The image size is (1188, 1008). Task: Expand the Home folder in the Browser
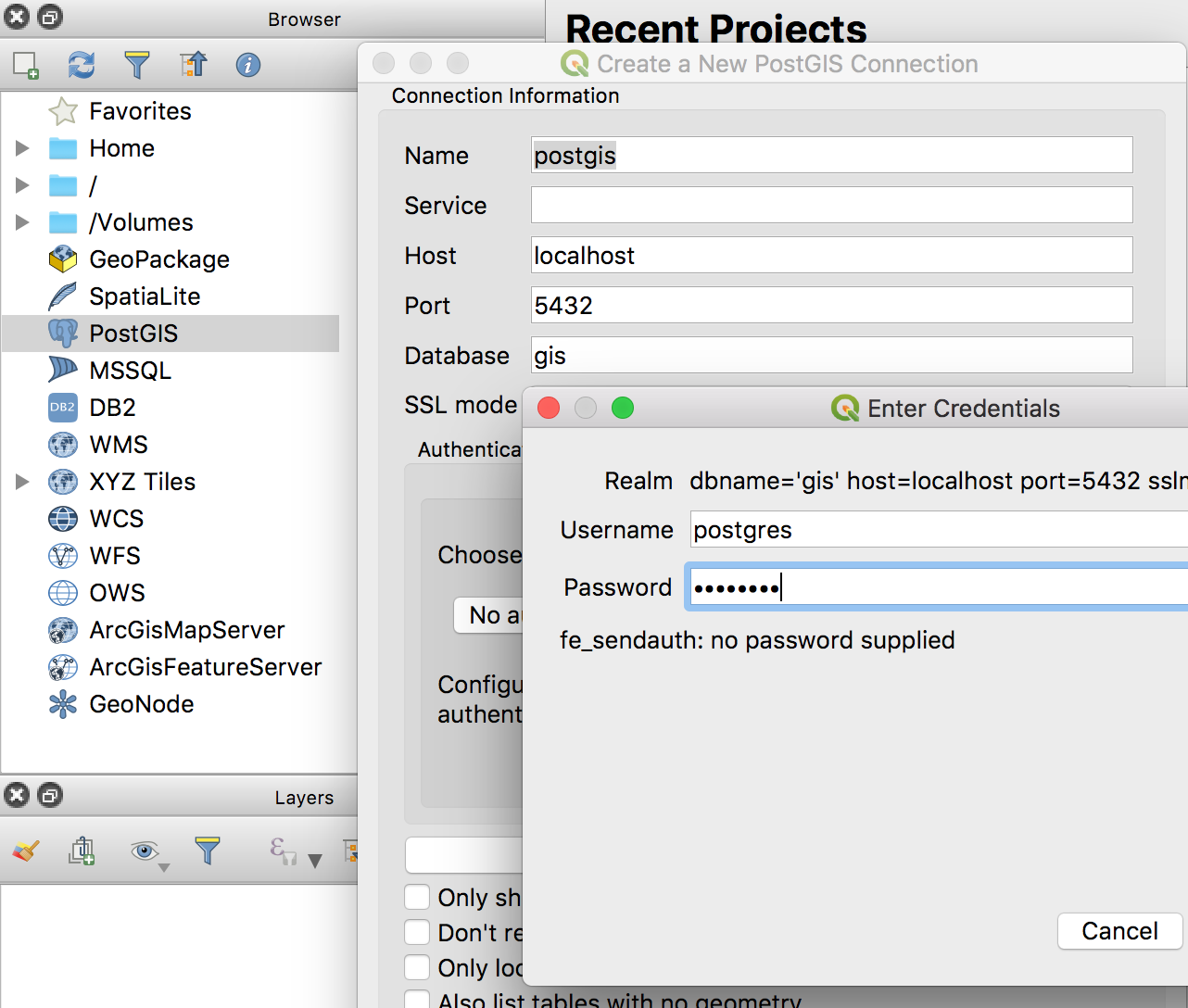[22, 148]
